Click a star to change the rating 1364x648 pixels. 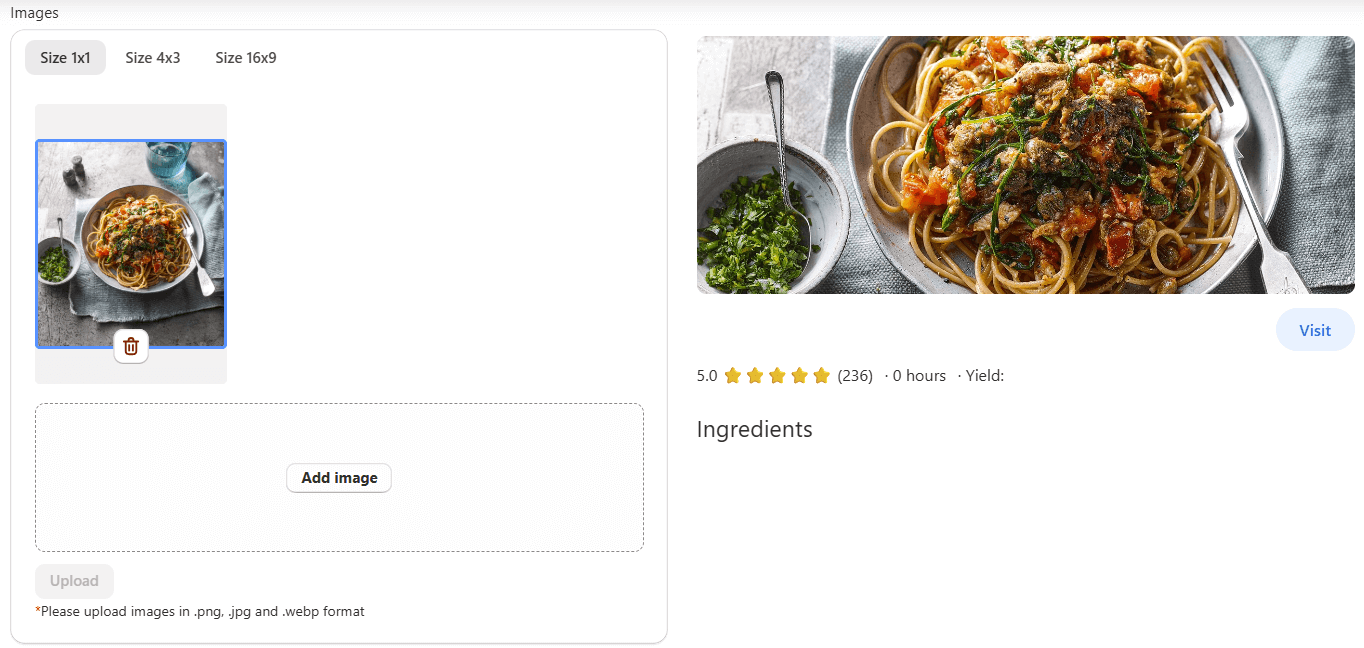click(x=777, y=375)
